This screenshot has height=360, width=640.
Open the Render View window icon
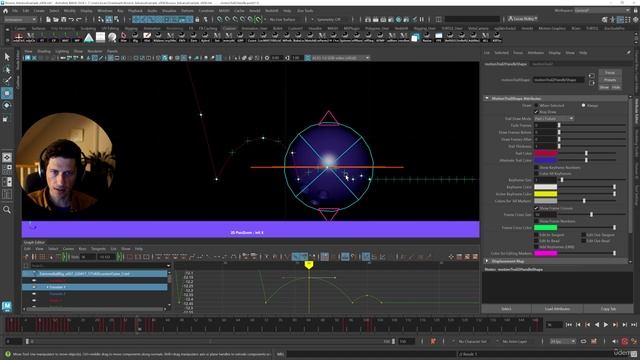point(368,19)
